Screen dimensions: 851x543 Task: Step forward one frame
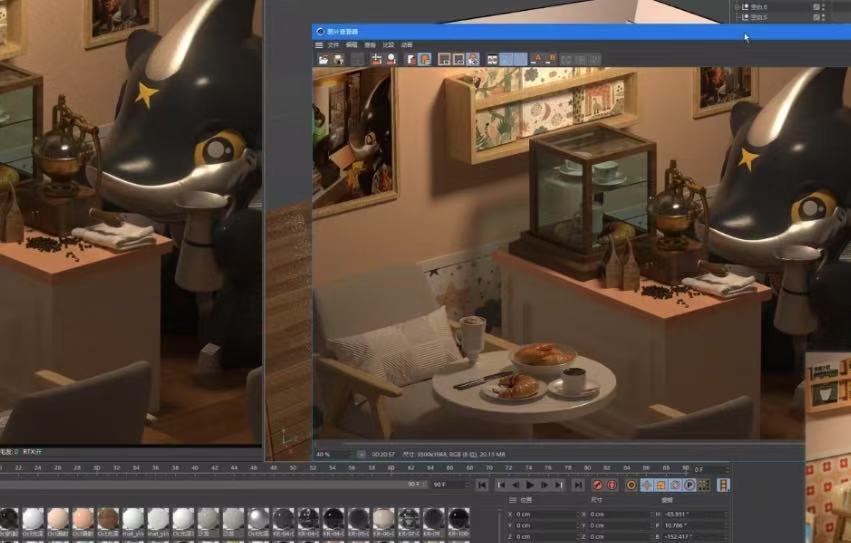pyautogui.click(x=544, y=485)
